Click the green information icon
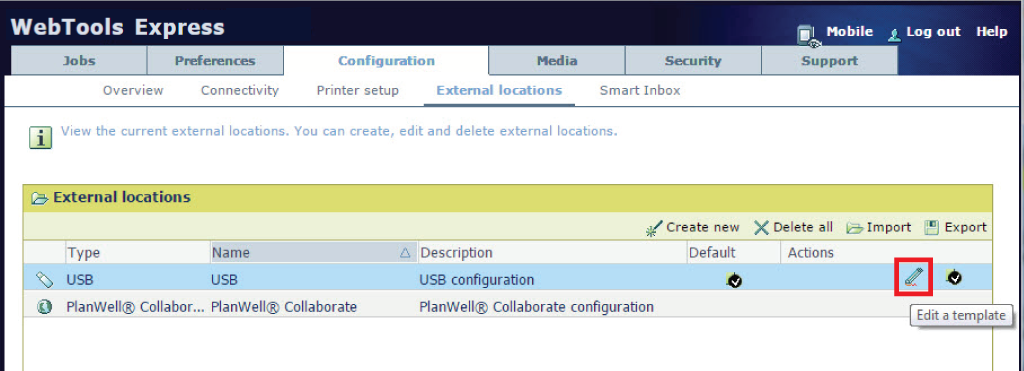 40,137
